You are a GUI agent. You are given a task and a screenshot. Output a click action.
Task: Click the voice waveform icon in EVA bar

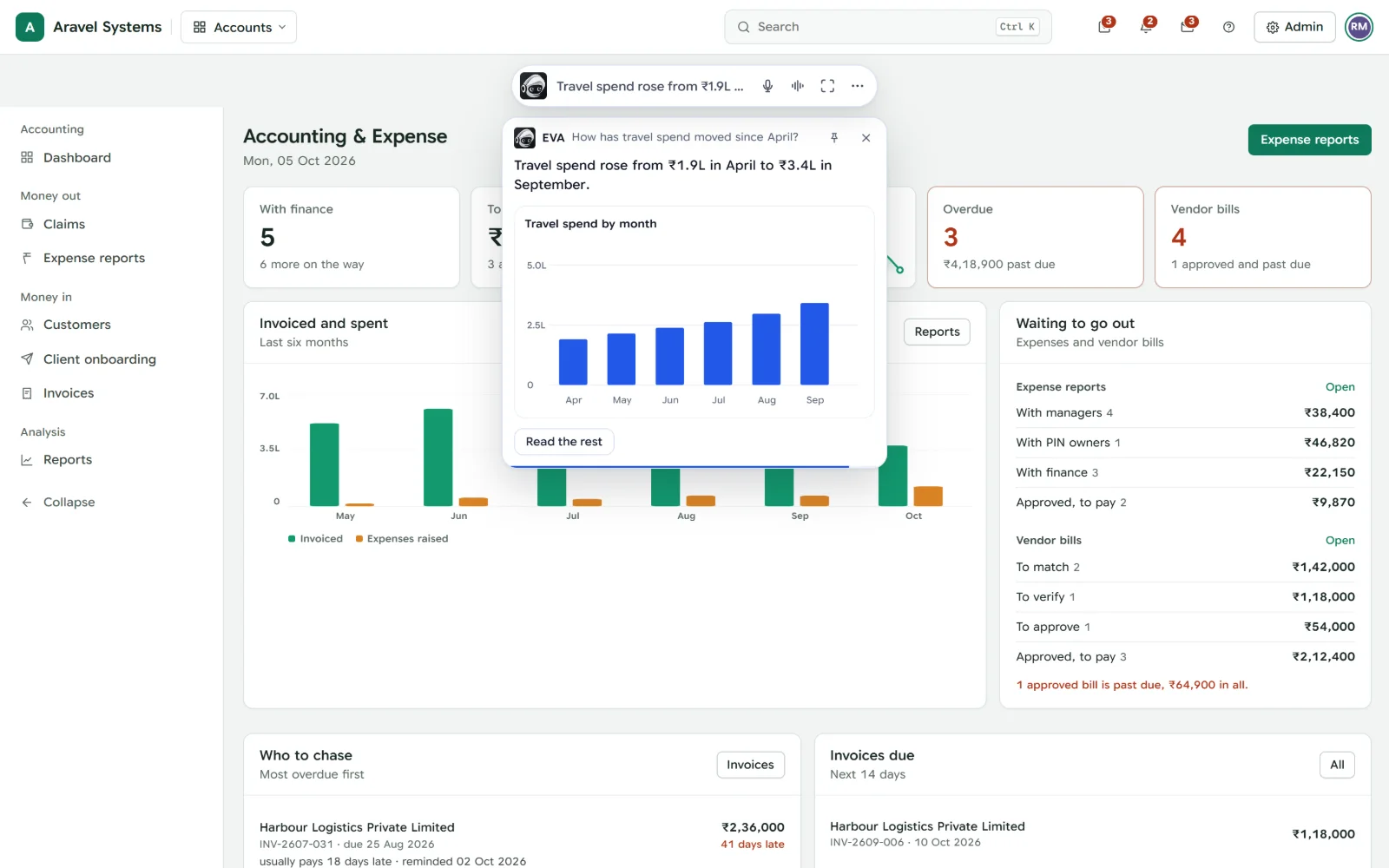point(797,86)
